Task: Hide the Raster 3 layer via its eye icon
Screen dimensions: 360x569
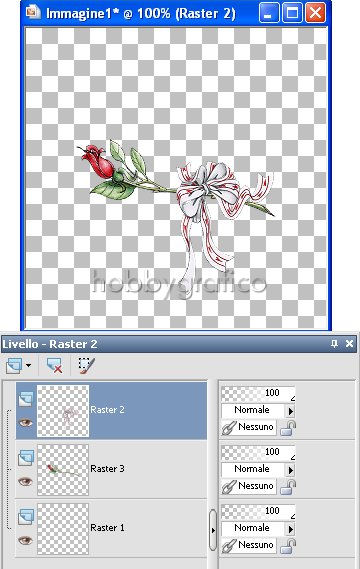Action: tap(25, 481)
